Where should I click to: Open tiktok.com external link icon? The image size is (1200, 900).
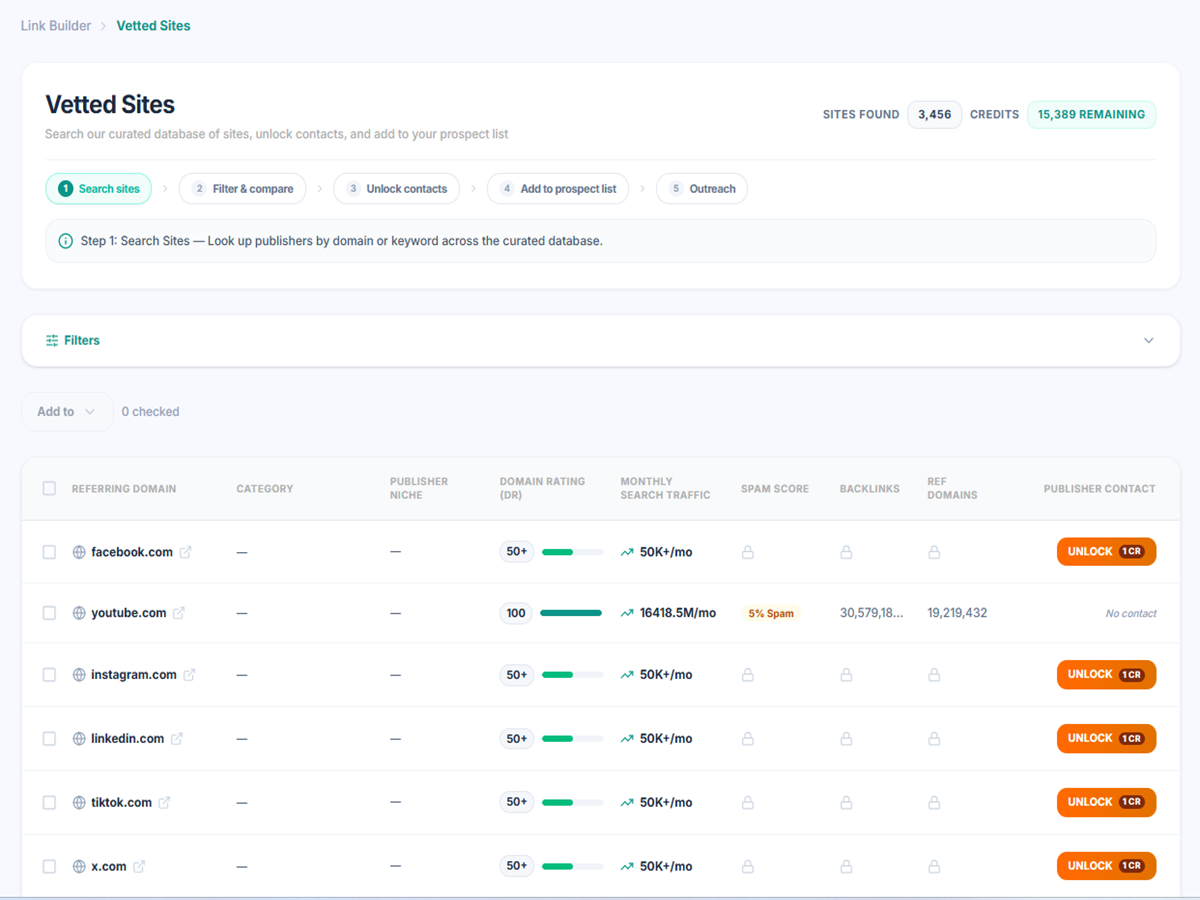tap(164, 803)
